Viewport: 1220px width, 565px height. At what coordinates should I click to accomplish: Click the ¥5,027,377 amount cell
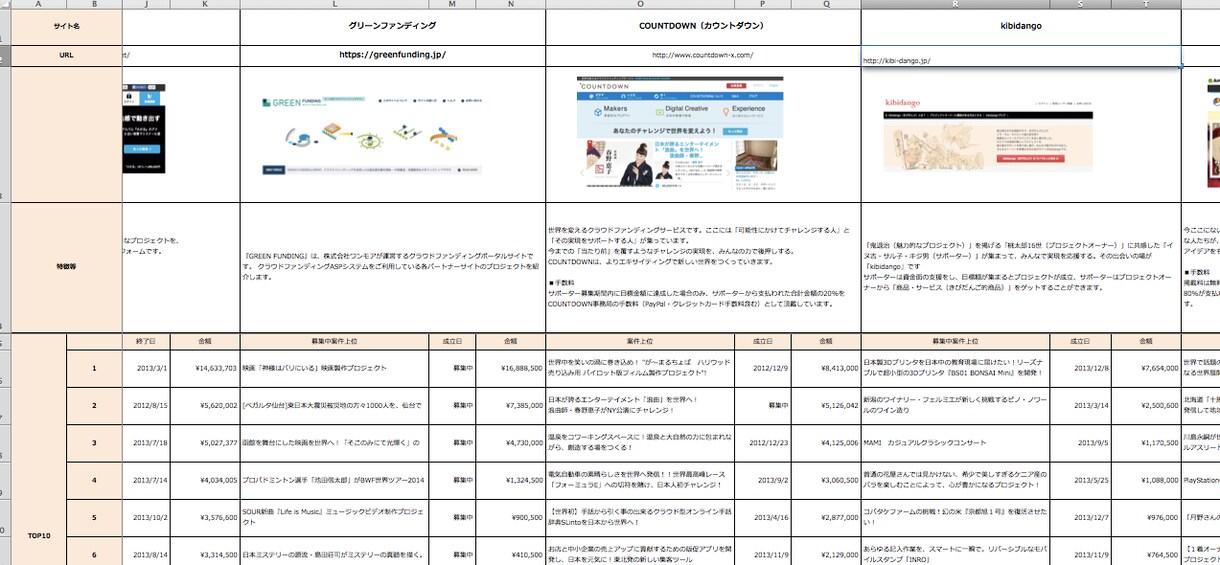(205, 442)
